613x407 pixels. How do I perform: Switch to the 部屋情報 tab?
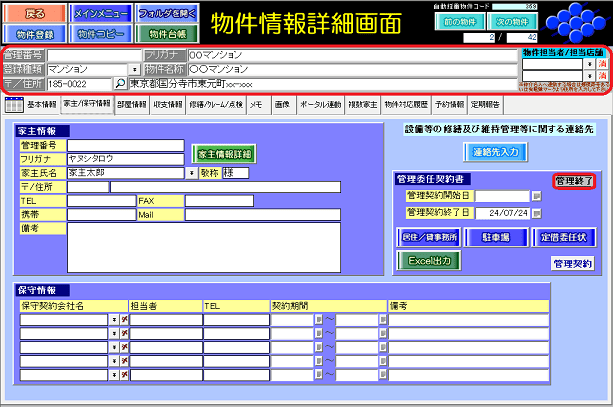click(130, 104)
